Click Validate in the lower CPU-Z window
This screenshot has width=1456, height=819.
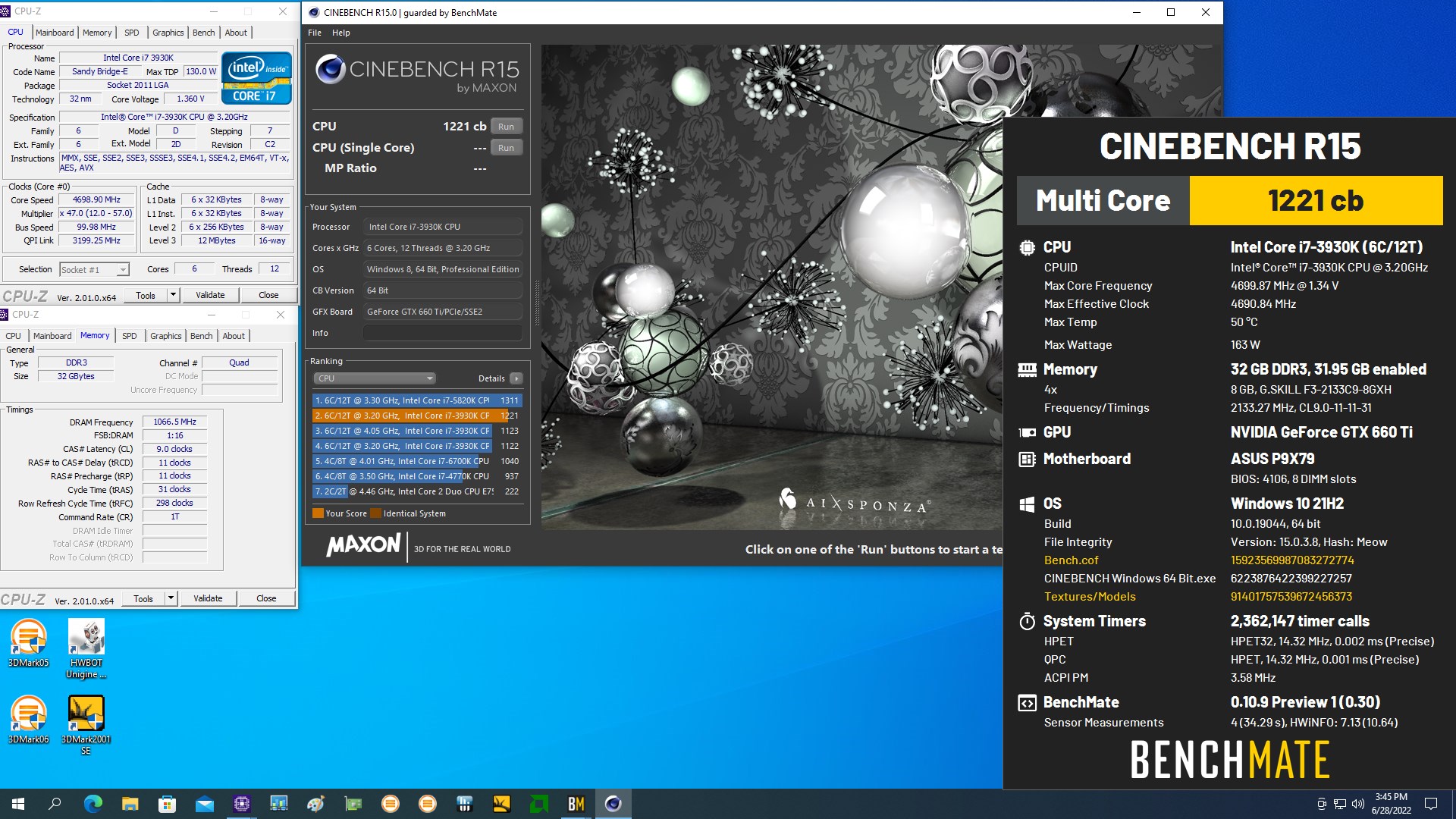click(208, 598)
